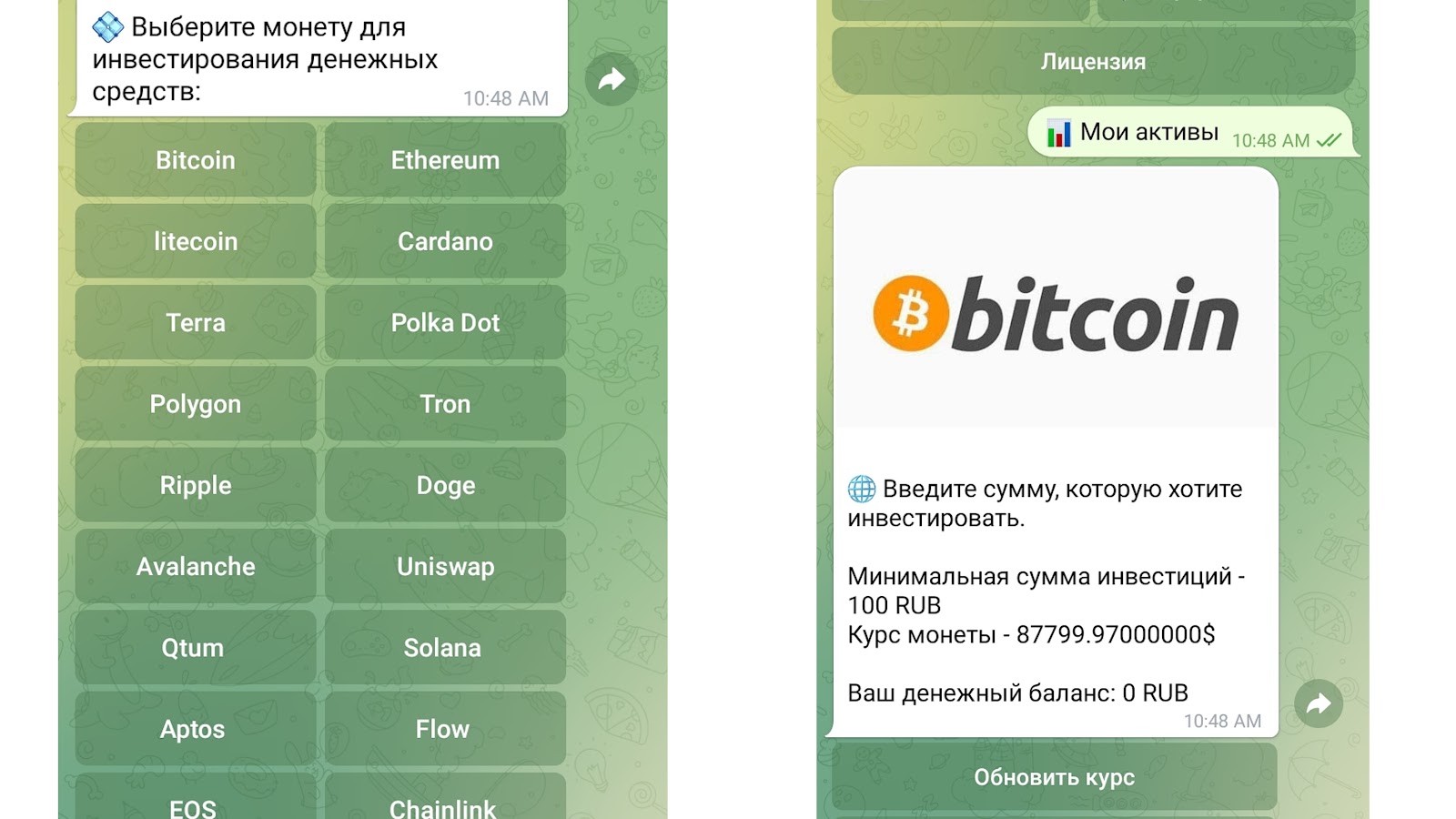Tap the Мои активы sent message
The width and height of the screenshot is (1456, 819).
click(1192, 133)
